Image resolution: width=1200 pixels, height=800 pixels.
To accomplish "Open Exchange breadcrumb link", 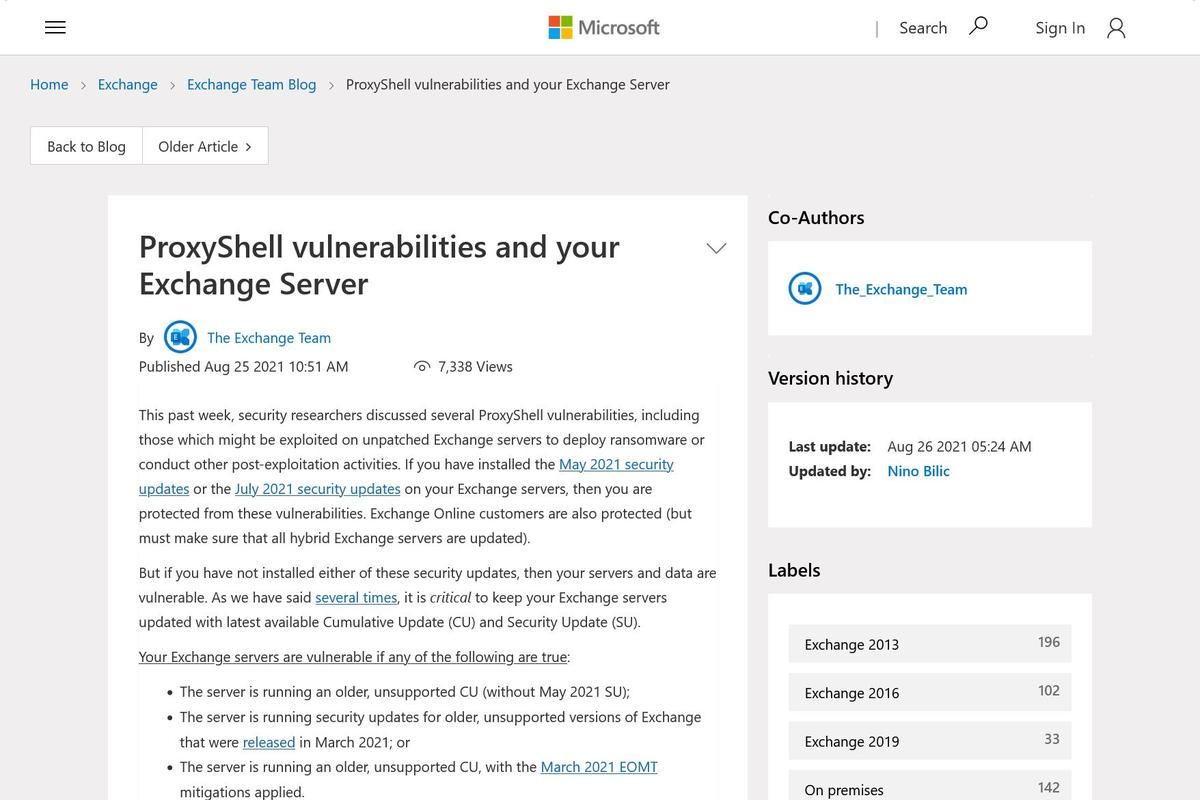I will coord(128,84).
